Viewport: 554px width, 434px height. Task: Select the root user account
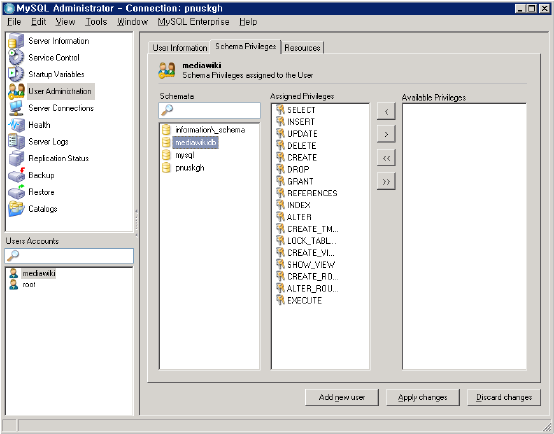29,285
